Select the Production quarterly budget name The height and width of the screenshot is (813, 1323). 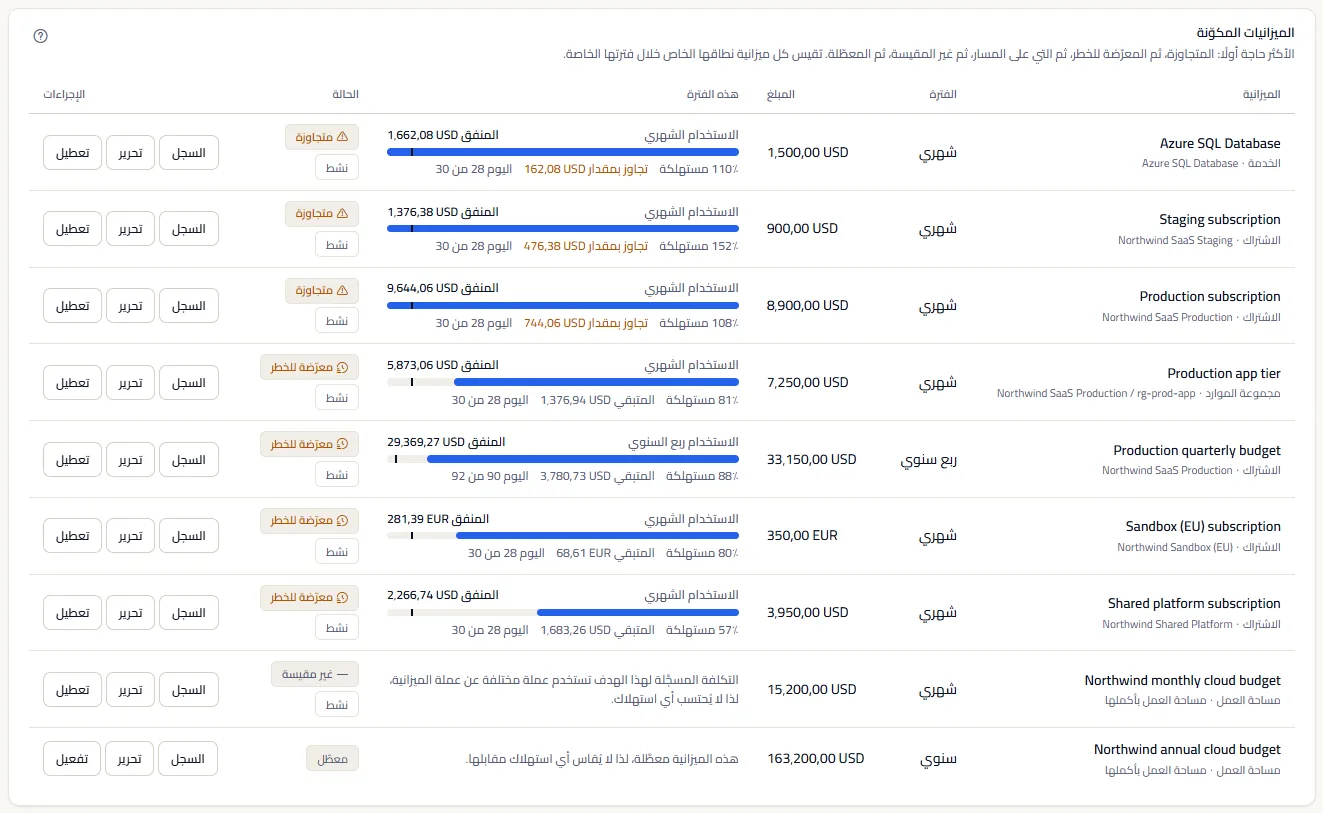point(1197,451)
